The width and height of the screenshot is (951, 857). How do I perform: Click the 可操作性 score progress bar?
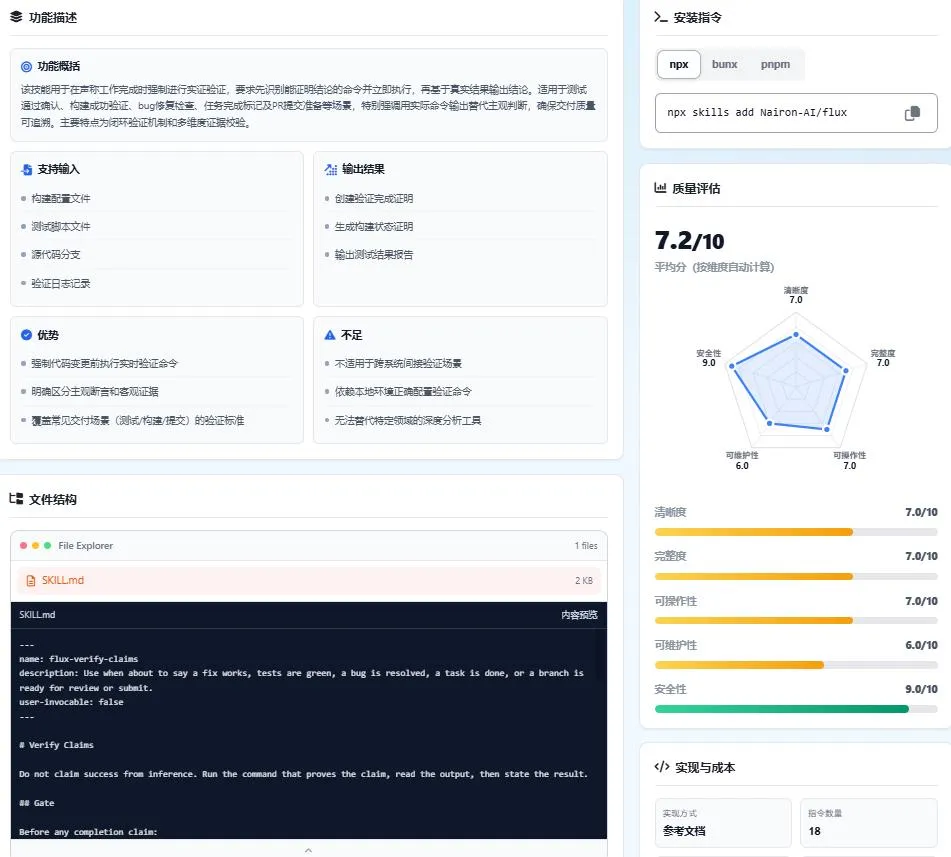[796, 620]
